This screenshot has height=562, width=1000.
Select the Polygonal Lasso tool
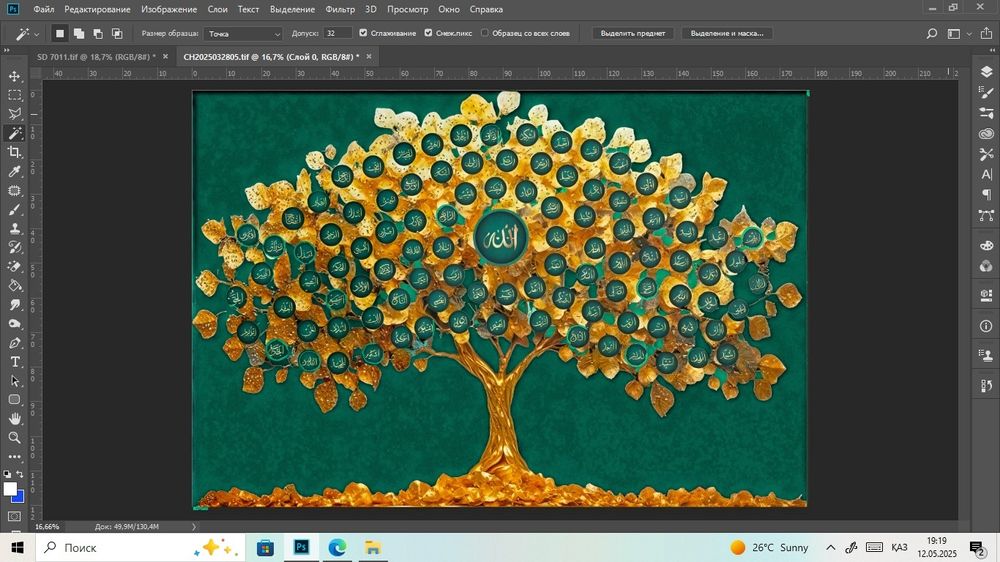14,114
